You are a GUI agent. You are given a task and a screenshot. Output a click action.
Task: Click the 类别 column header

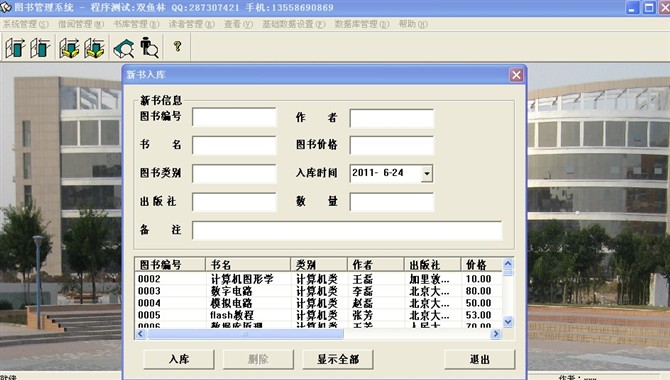319,265
